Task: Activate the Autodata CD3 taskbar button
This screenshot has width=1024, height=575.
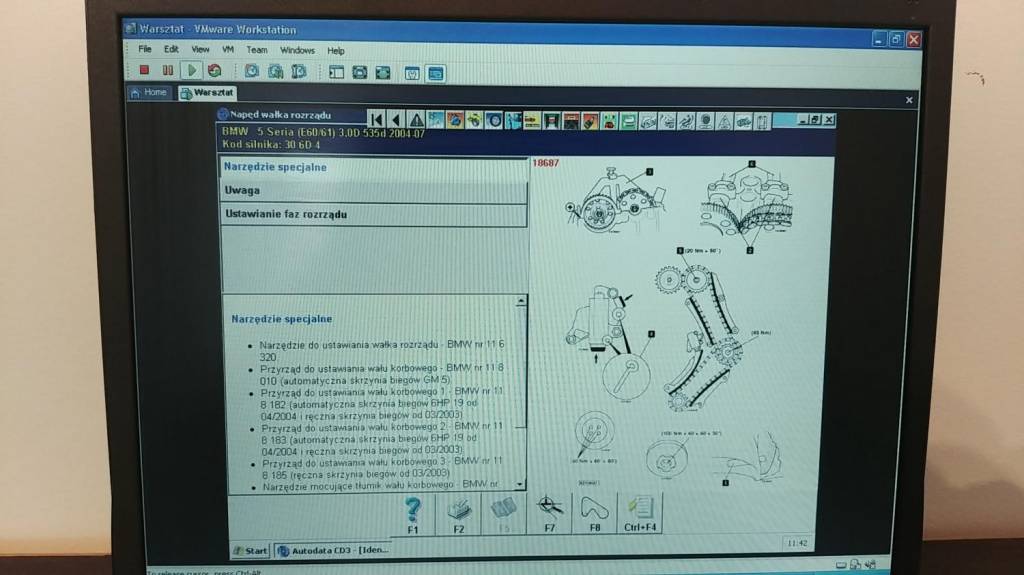Action: click(333, 551)
